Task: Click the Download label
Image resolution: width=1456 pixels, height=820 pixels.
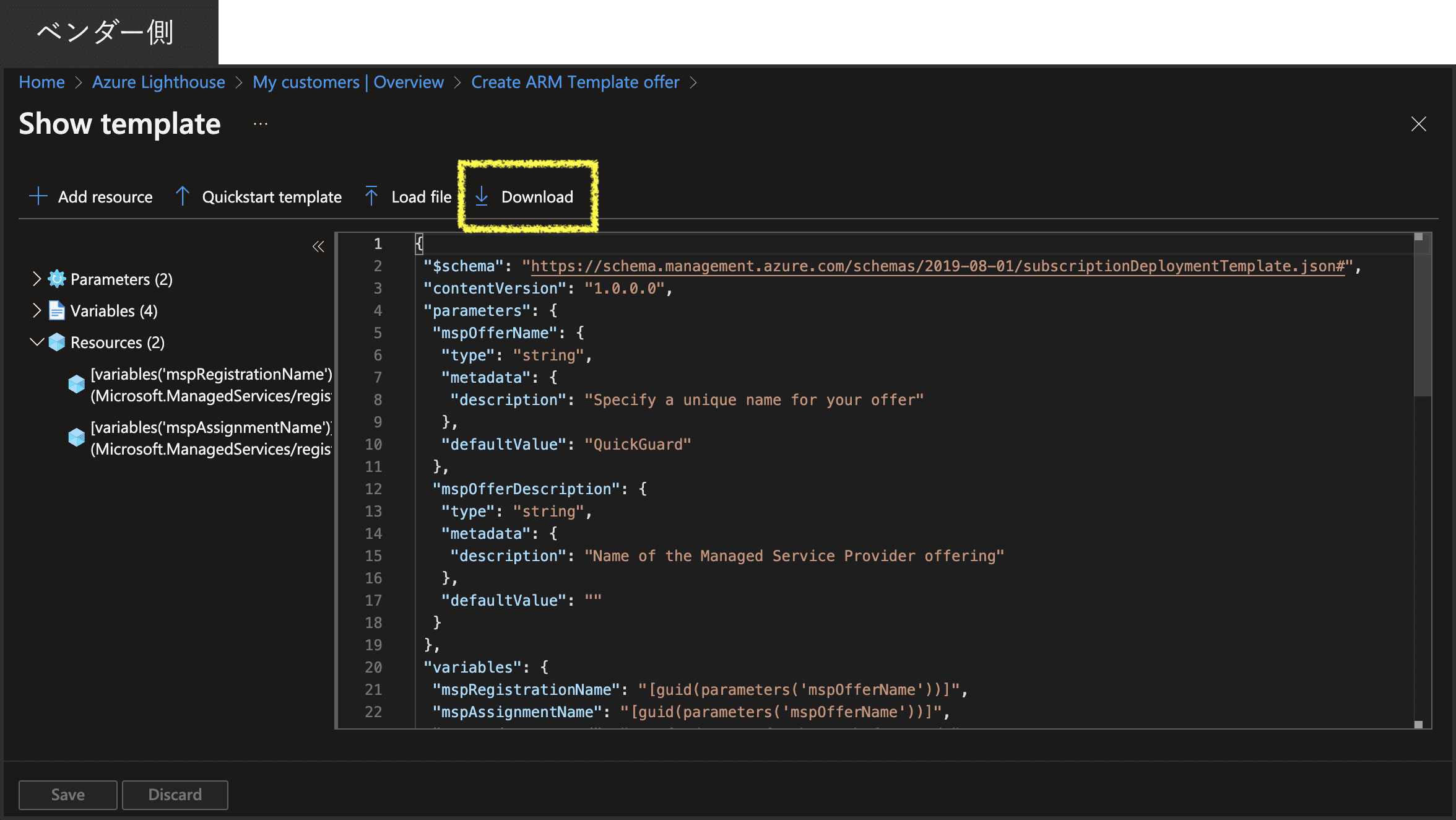Action: click(537, 197)
